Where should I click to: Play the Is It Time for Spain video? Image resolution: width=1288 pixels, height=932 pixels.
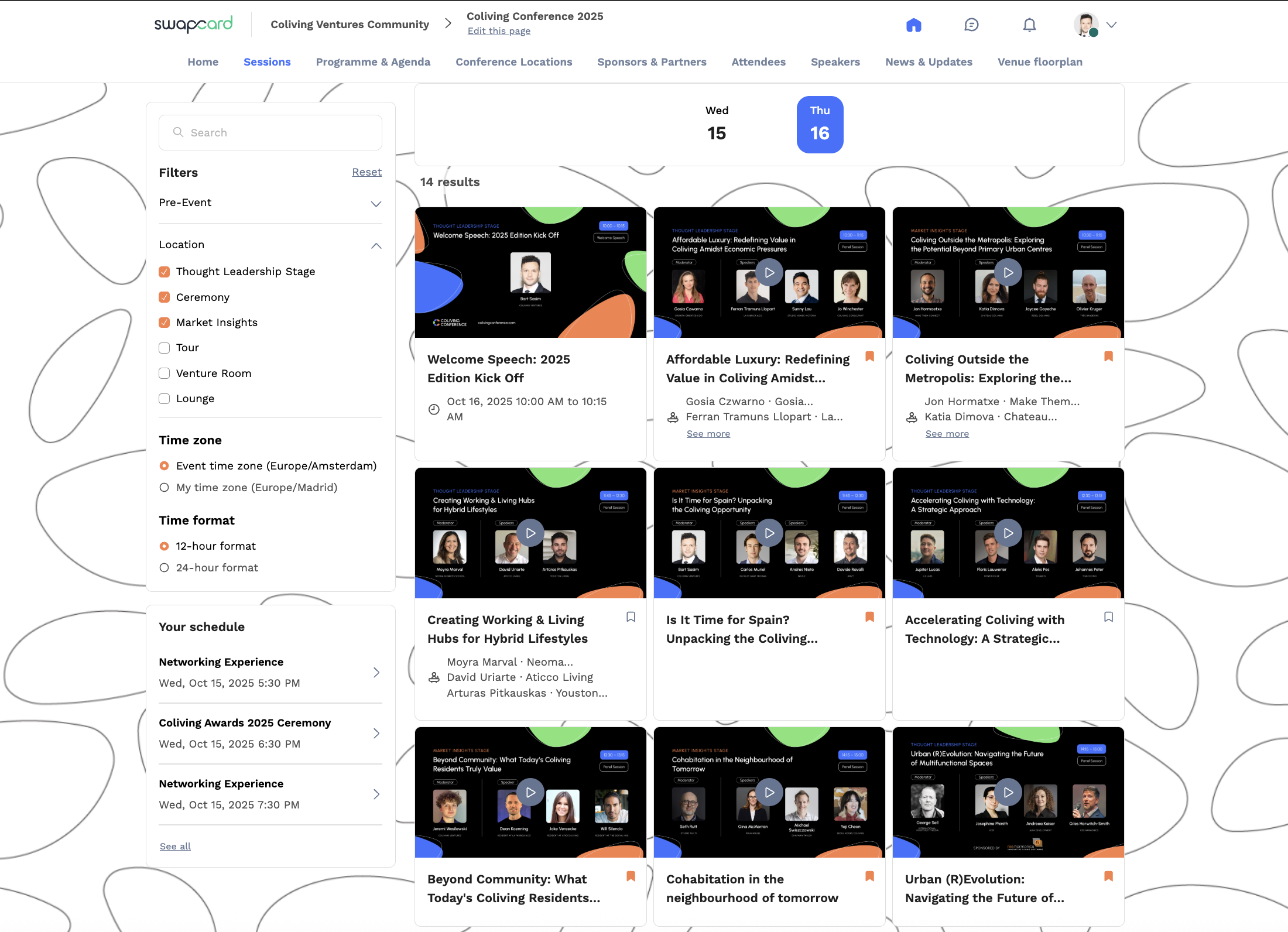[x=769, y=533]
